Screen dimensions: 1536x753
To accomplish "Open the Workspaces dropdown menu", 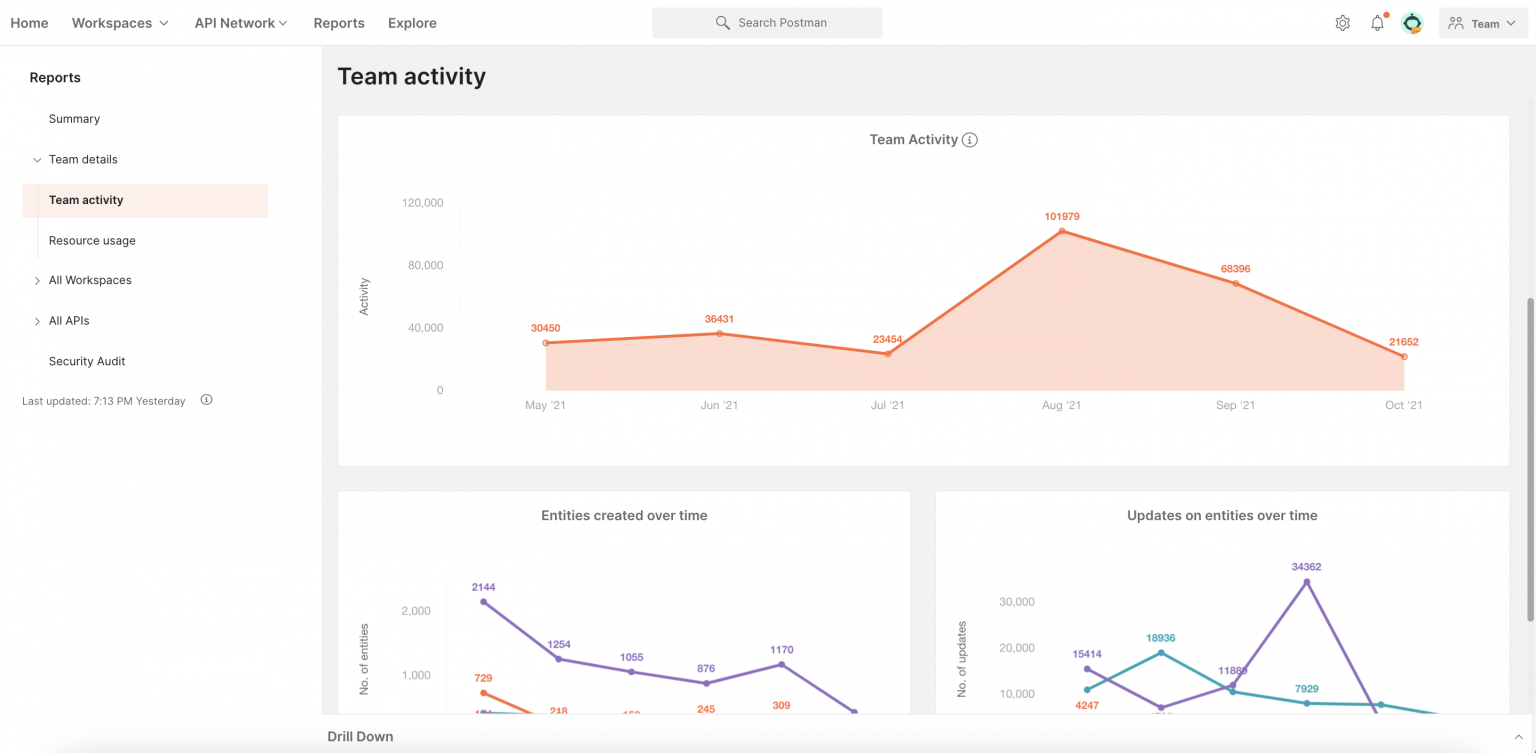I will [120, 23].
